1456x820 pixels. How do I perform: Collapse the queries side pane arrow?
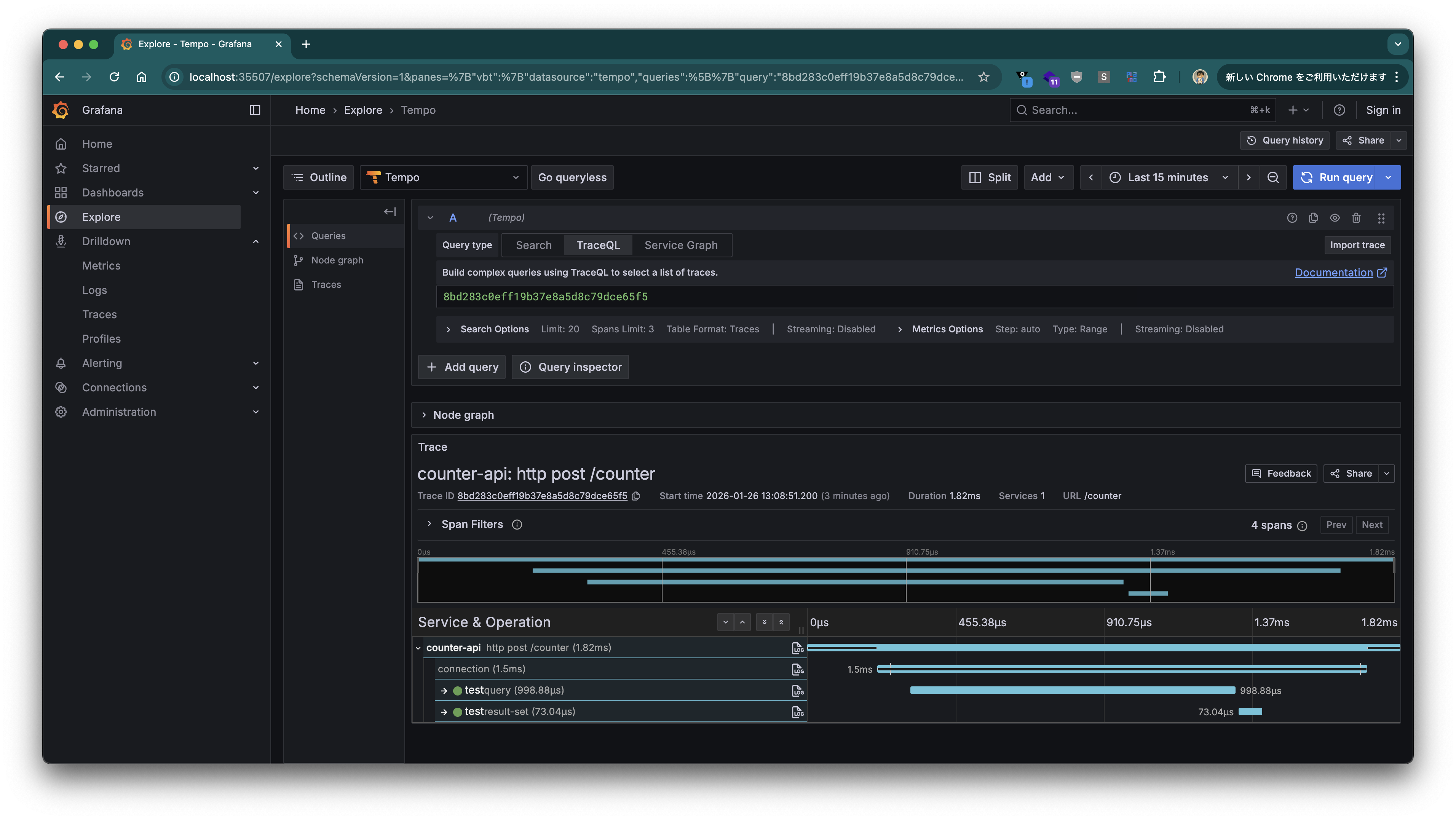tap(390, 212)
